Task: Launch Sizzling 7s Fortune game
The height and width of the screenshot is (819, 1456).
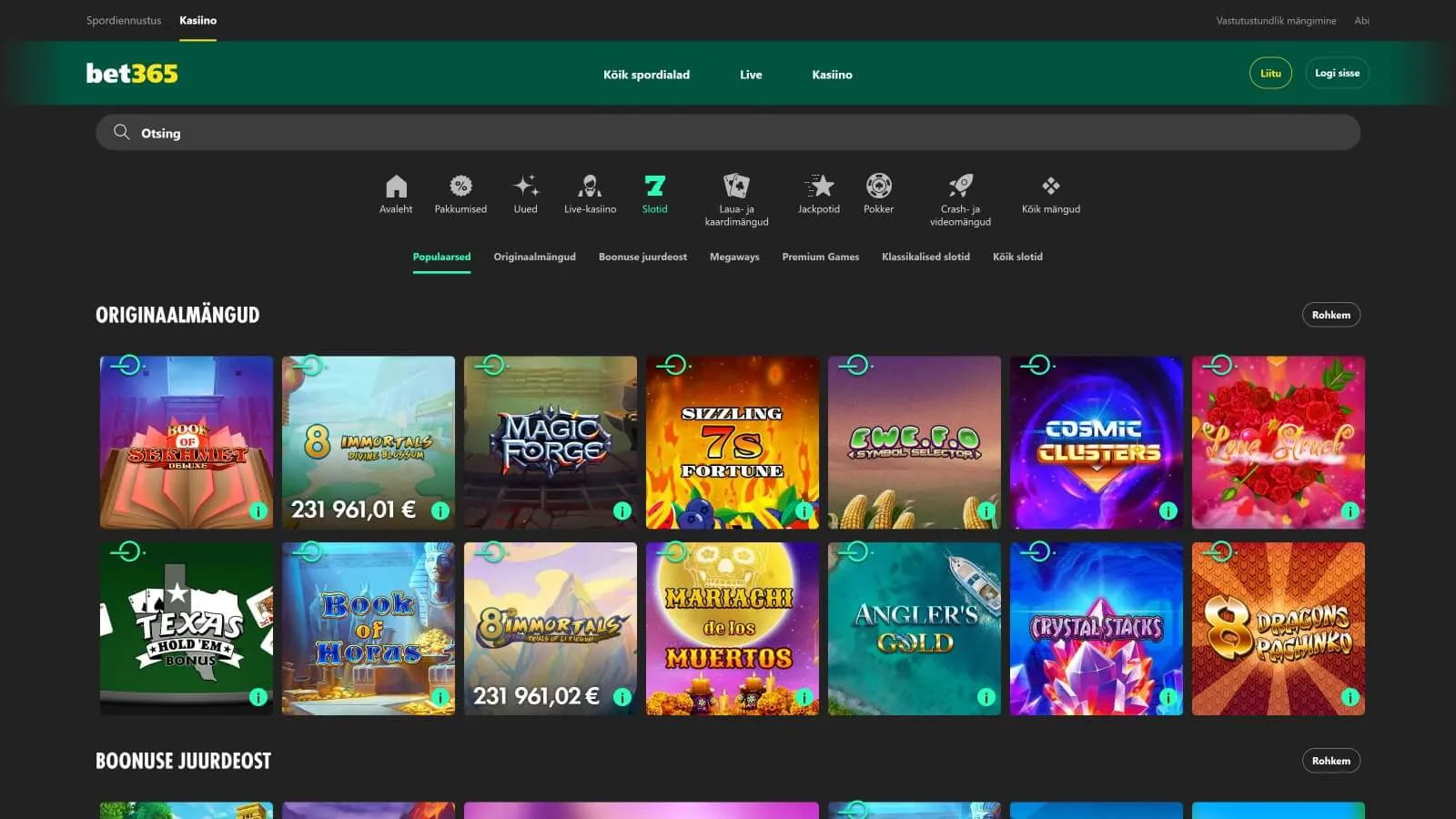Action: 733,442
